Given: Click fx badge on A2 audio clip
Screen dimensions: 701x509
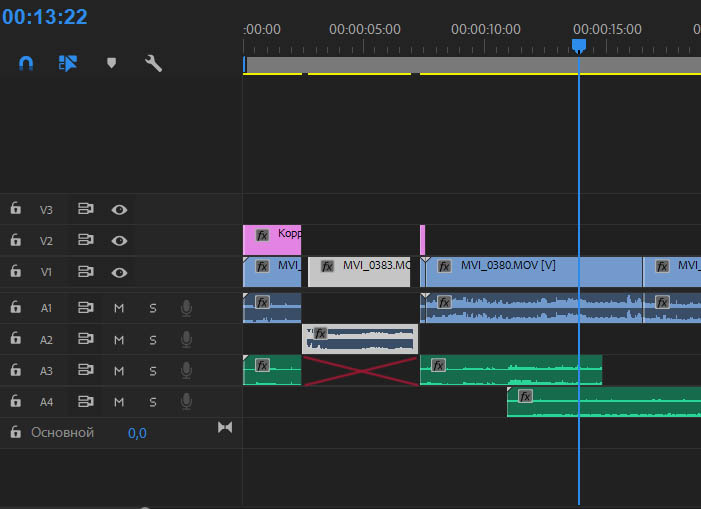Looking at the screenshot, I should 320,333.
